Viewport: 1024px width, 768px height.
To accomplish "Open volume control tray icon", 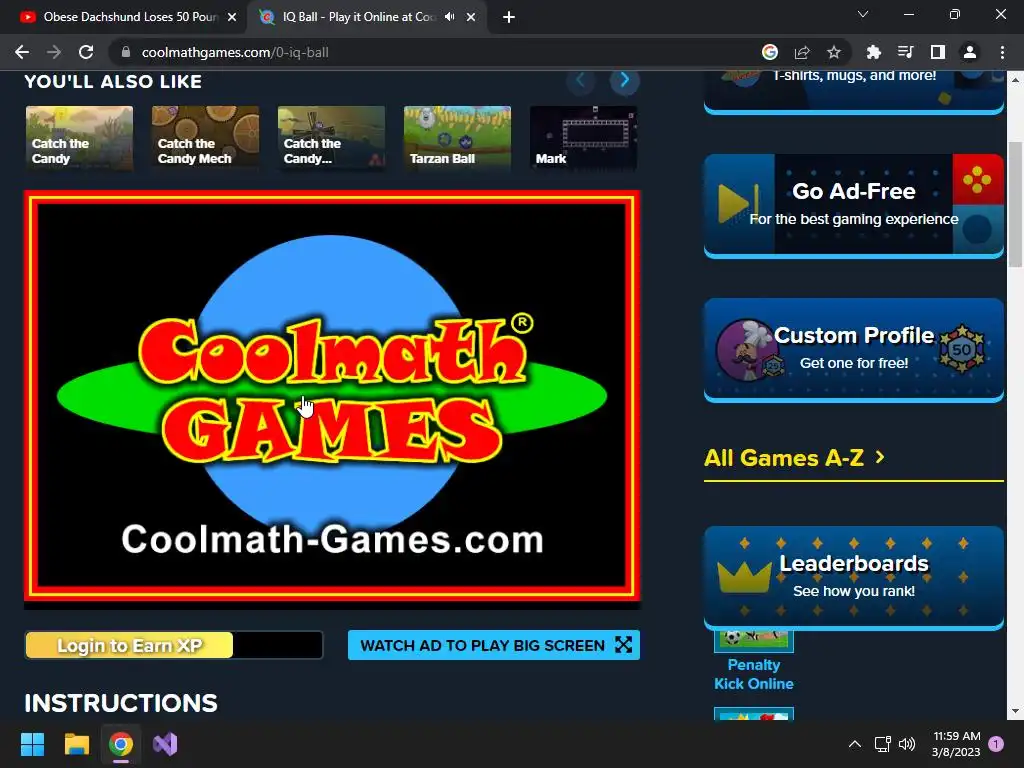I will click(906, 744).
